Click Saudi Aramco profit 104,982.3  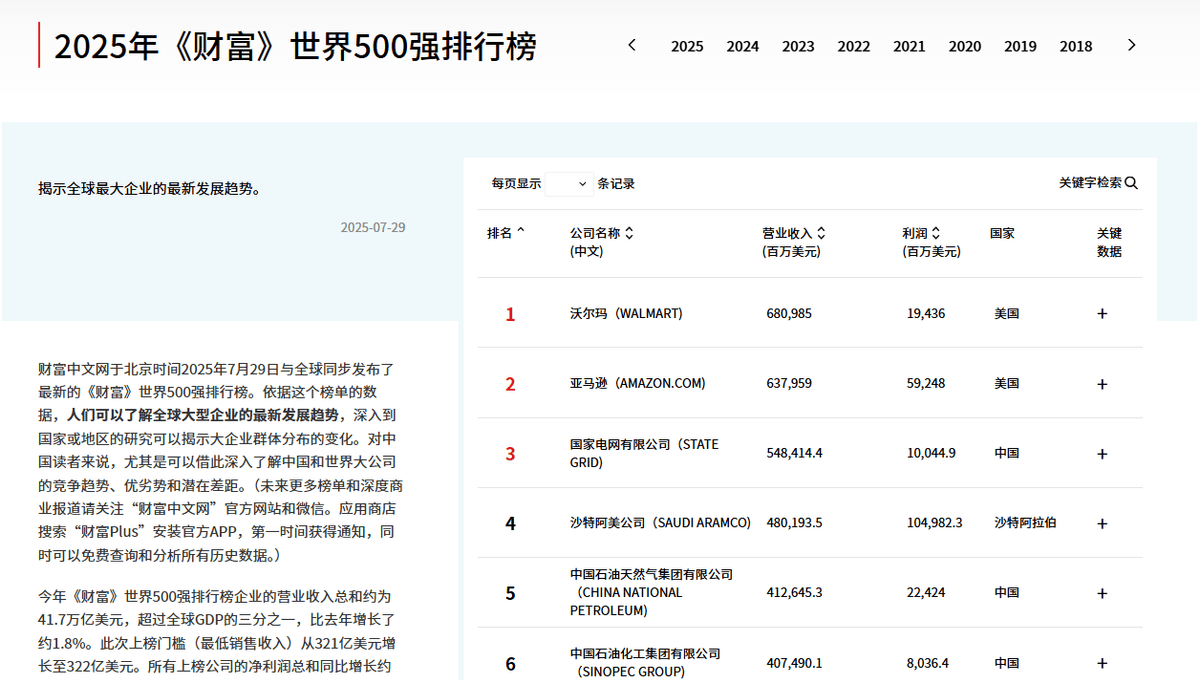934,523
